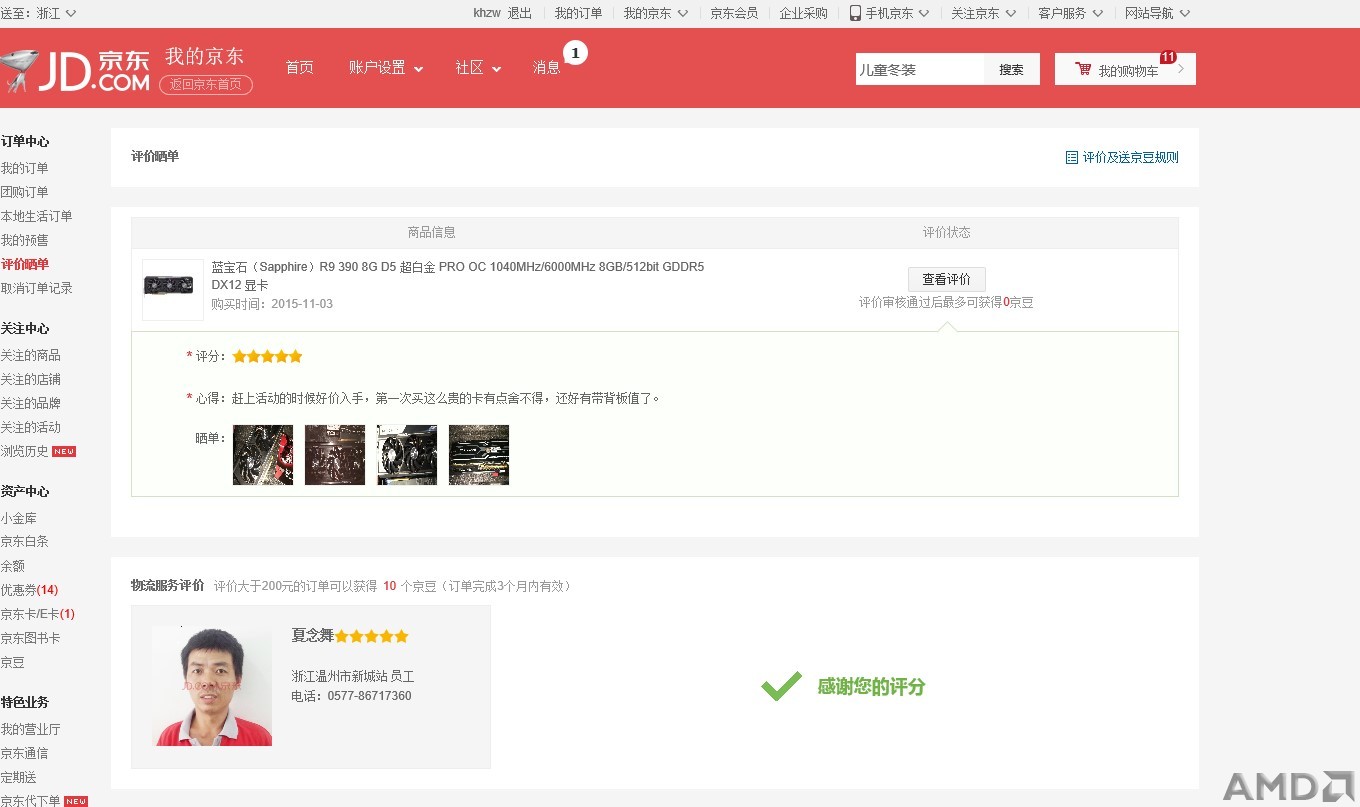
Task: Click the JD.COM logo
Action: pos(75,70)
